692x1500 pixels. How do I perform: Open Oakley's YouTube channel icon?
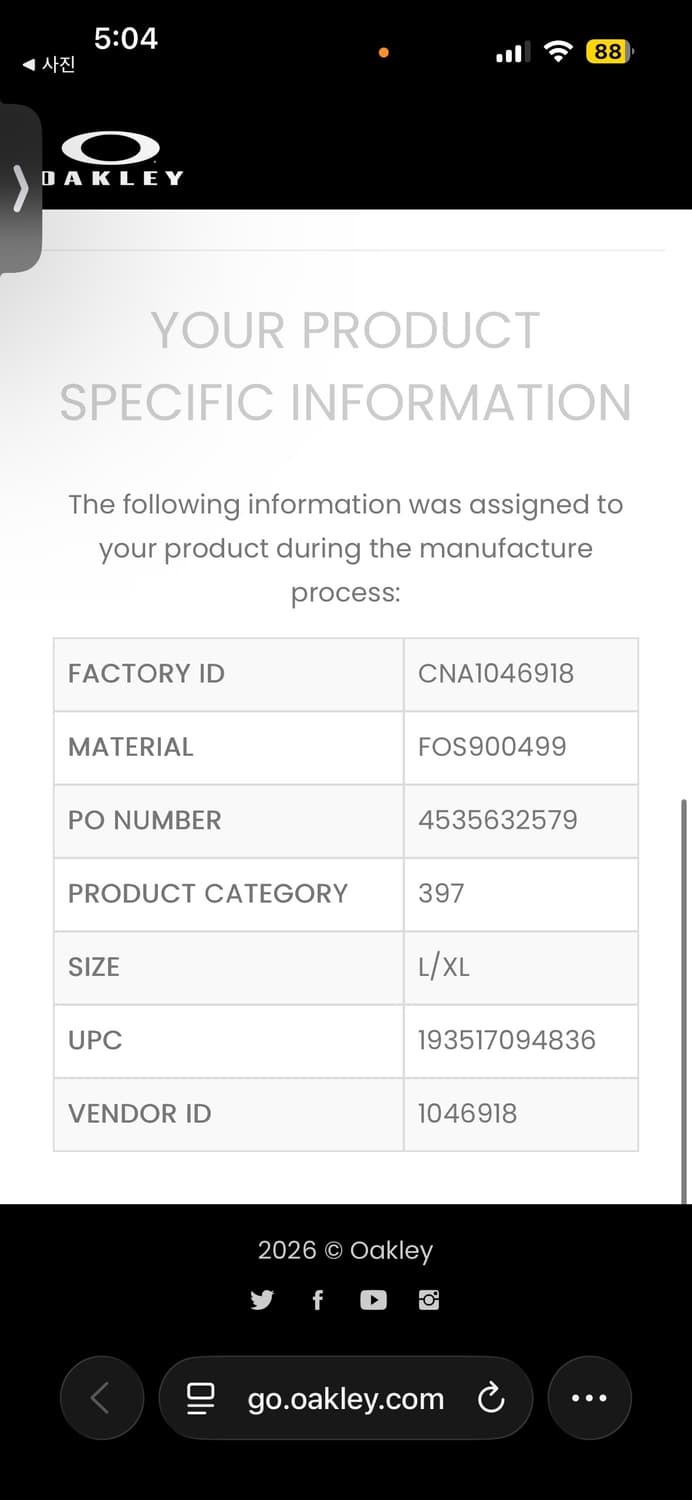tap(373, 1300)
